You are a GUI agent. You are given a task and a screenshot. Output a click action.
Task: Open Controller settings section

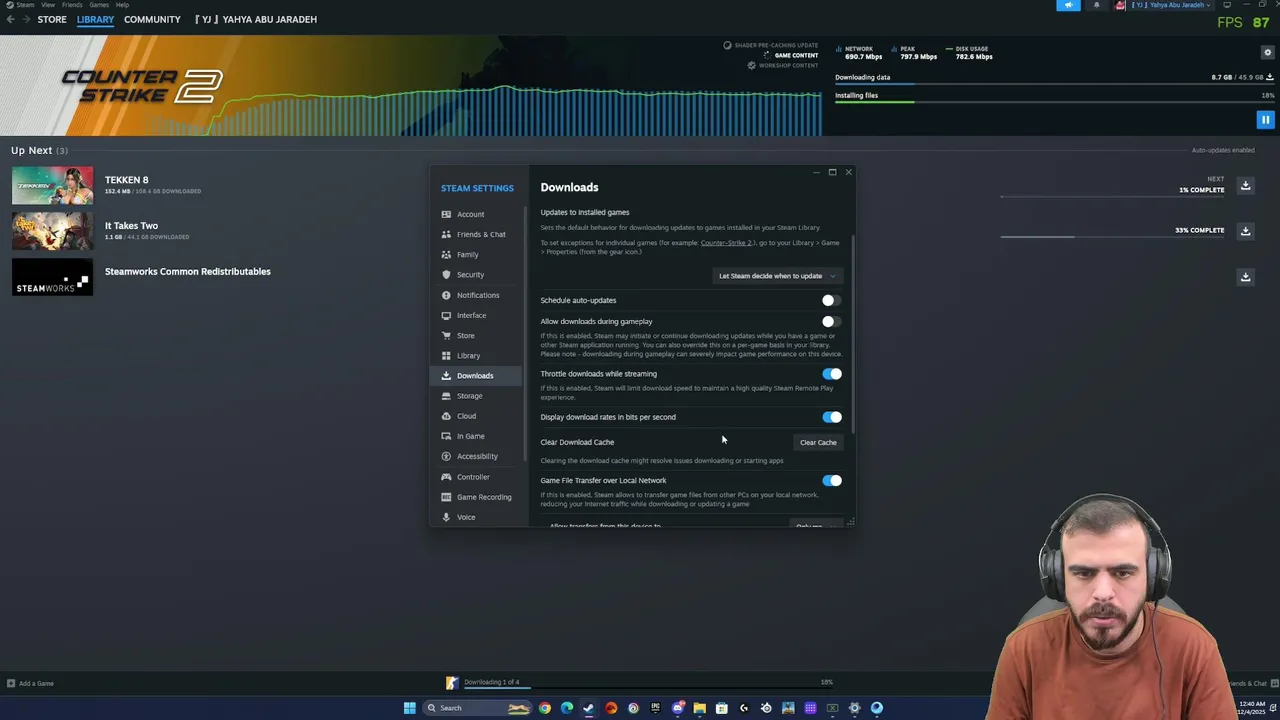pyautogui.click(x=475, y=477)
